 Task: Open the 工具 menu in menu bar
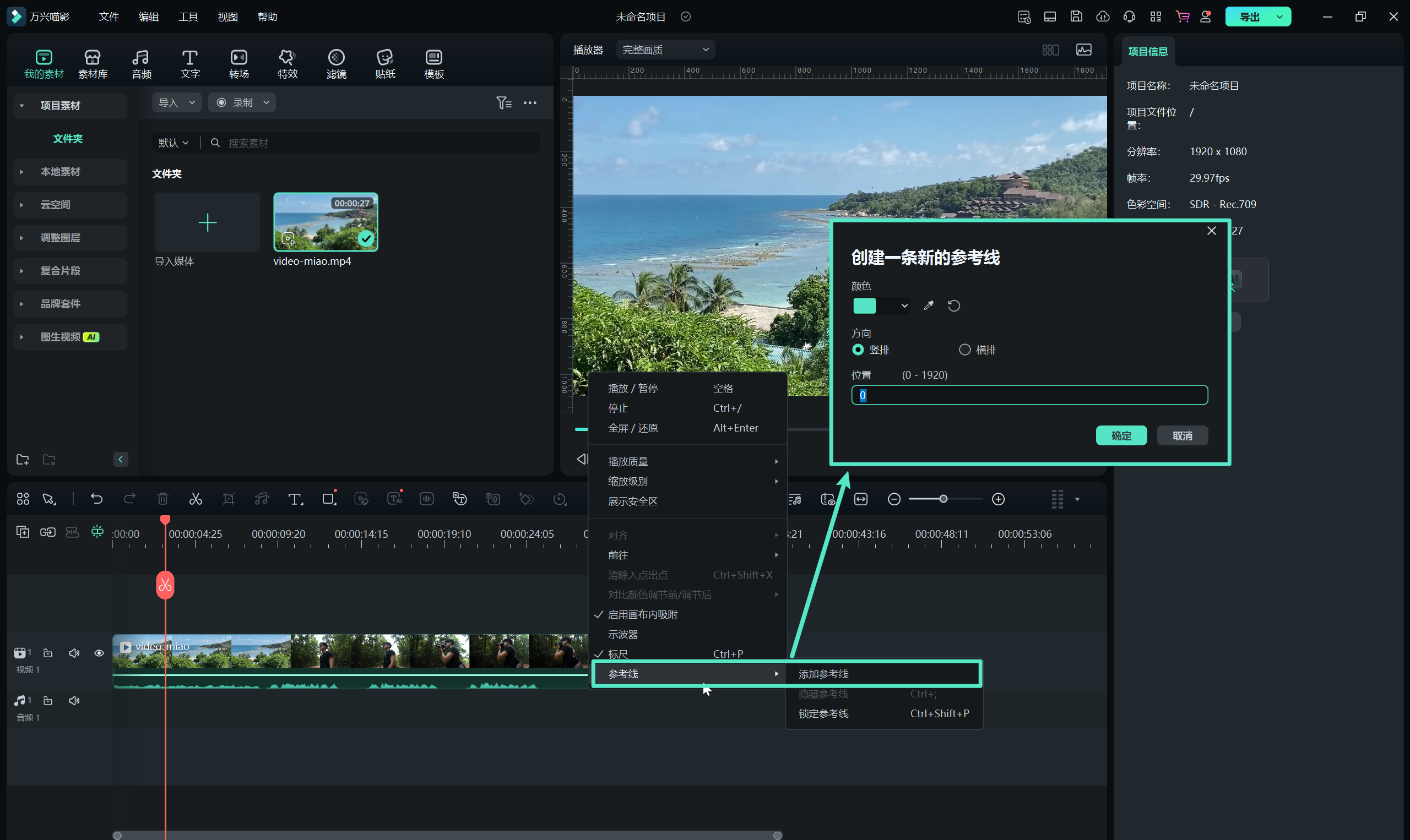click(x=188, y=17)
